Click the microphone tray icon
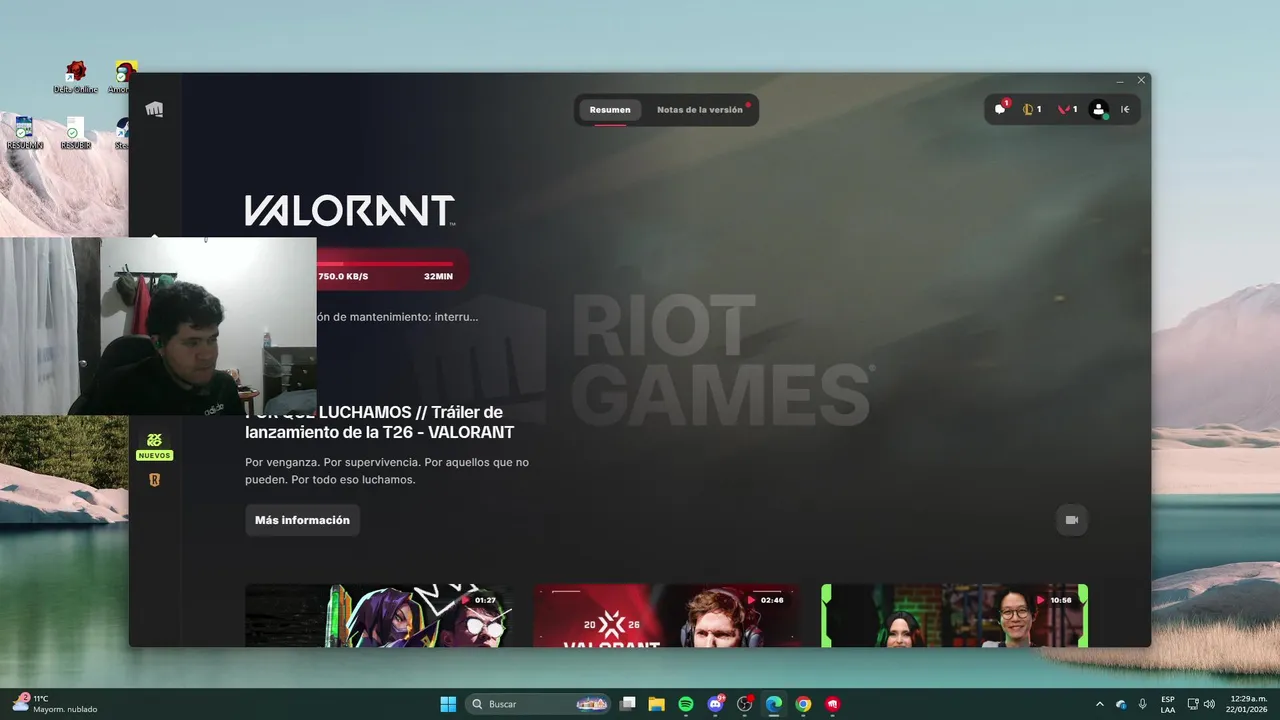Image resolution: width=1280 pixels, height=720 pixels. click(1143, 704)
